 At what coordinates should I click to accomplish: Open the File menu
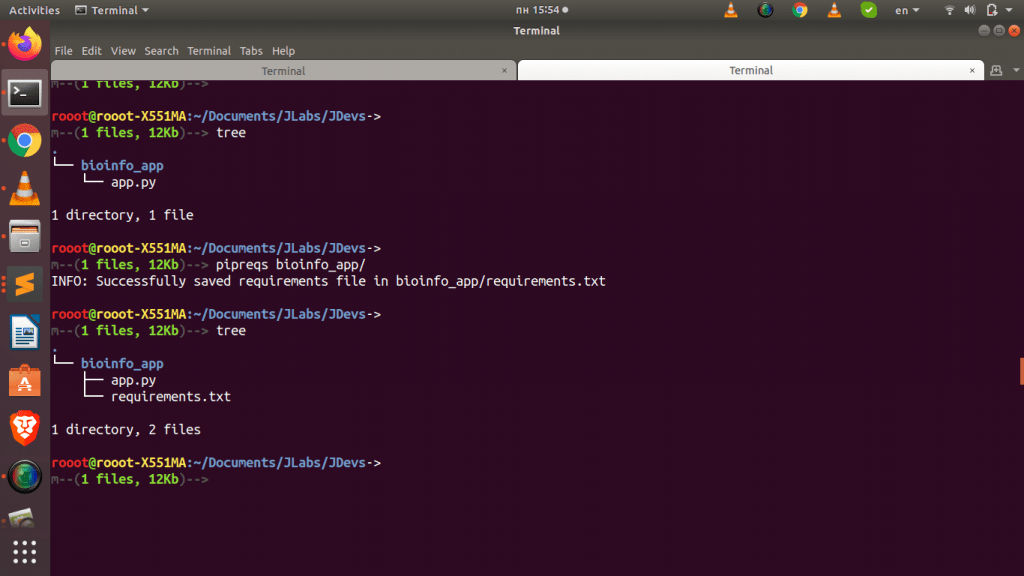(x=63, y=50)
